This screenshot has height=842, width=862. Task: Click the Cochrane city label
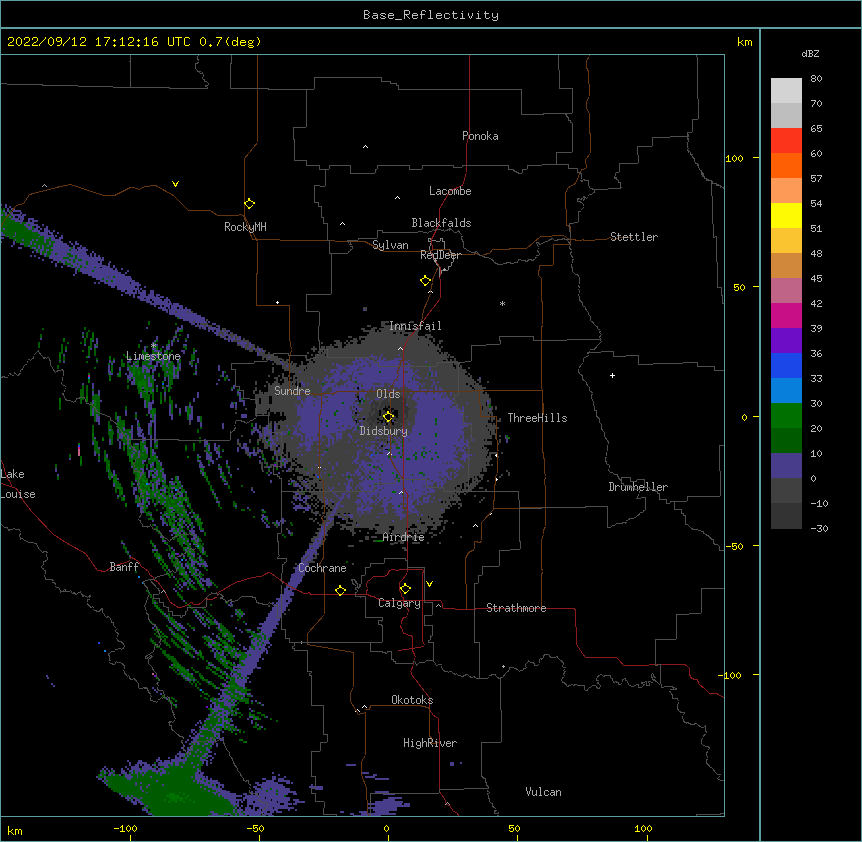(x=322, y=568)
